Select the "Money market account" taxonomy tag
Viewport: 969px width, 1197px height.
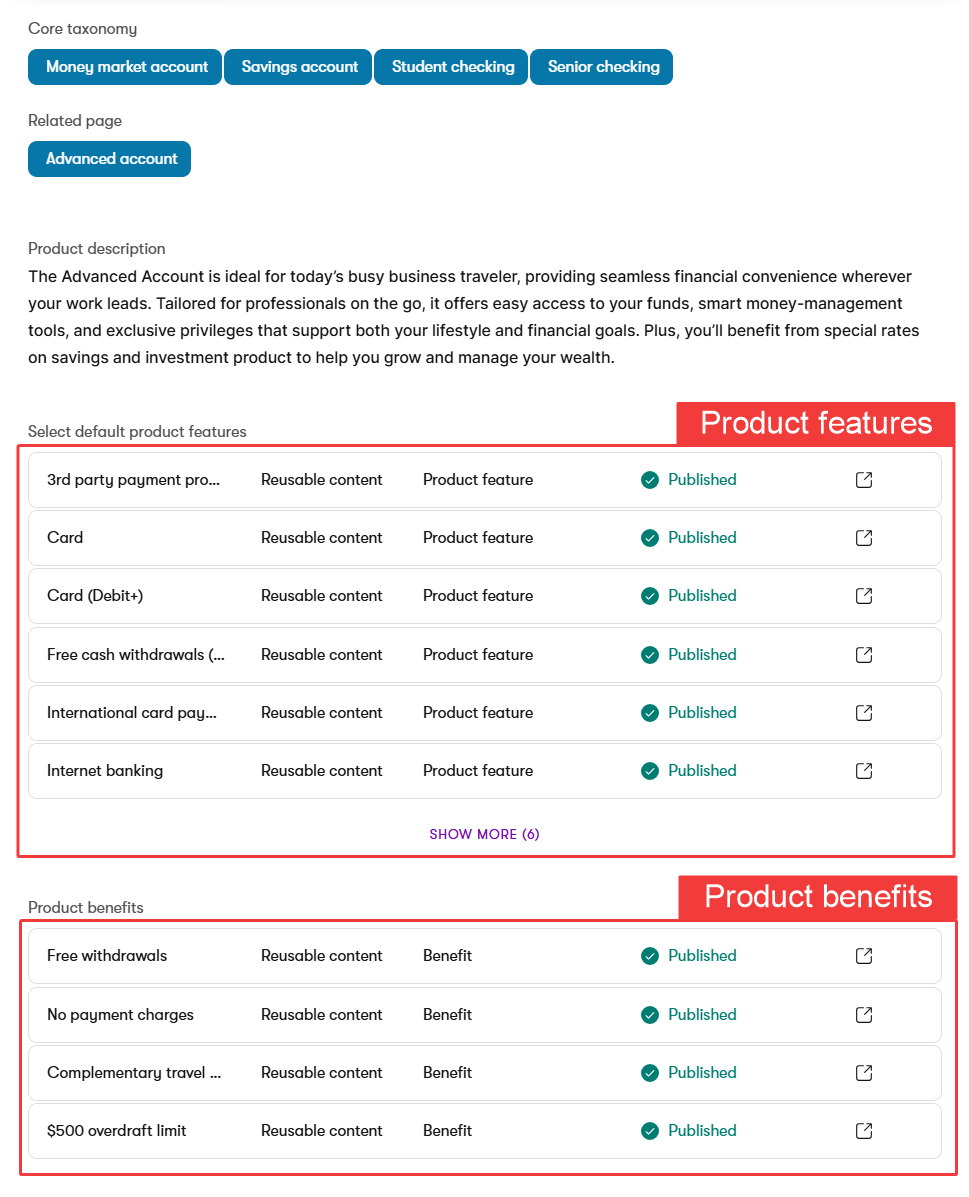click(124, 67)
